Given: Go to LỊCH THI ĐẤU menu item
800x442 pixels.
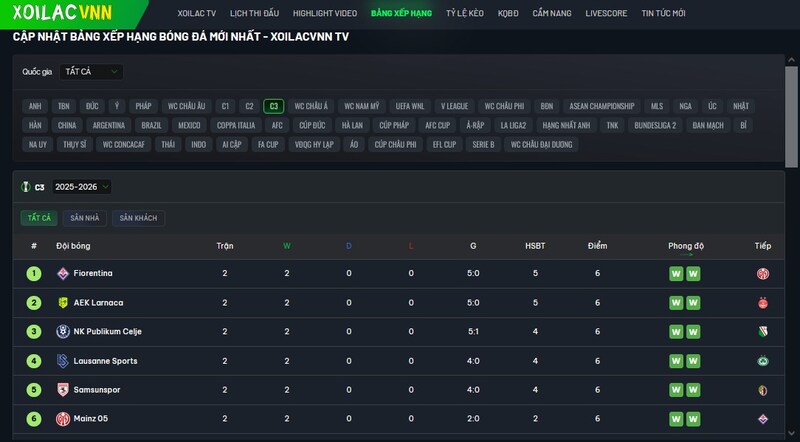Looking at the screenshot, I should point(254,13).
